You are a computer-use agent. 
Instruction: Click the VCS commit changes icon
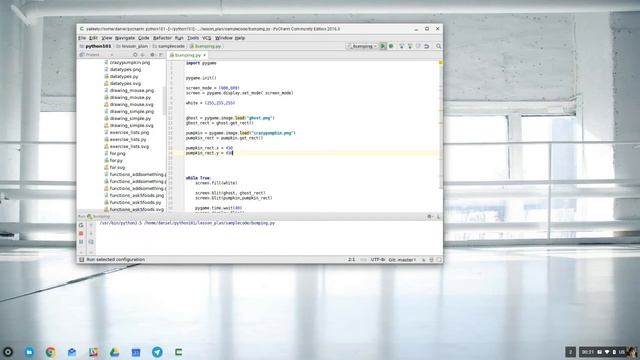410,46
